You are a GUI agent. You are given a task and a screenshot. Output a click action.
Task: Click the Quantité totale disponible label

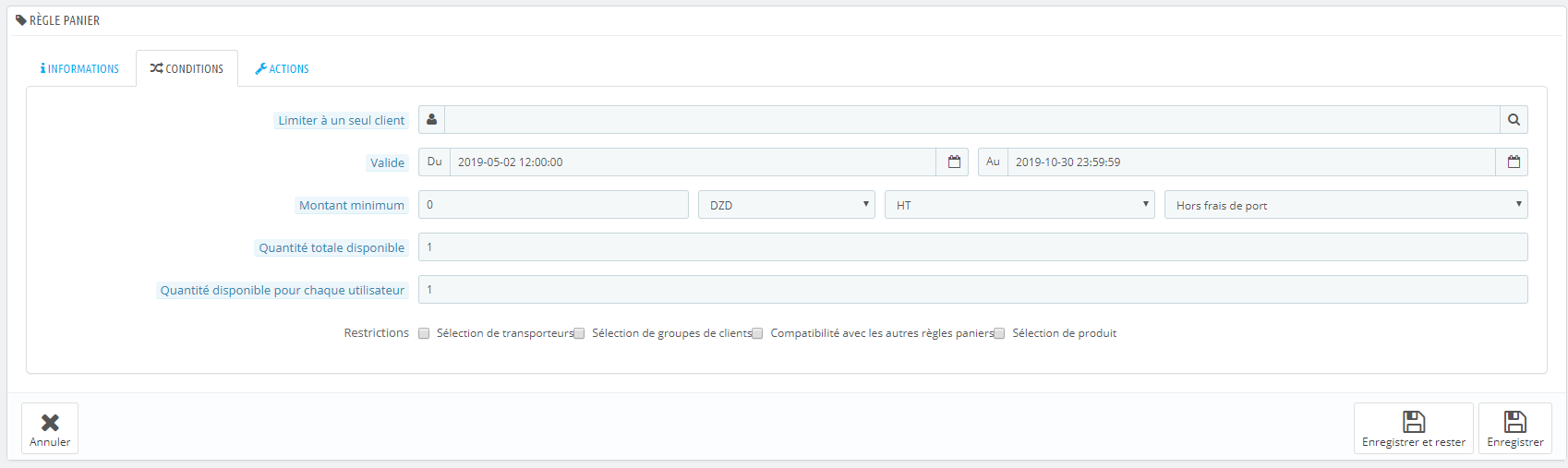coord(332,247)
